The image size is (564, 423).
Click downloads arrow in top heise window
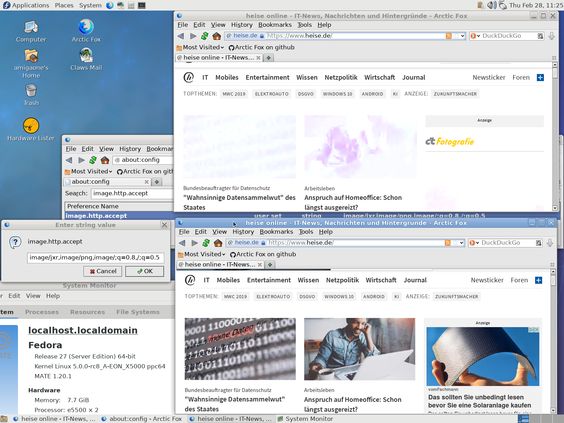pos(551,36)
